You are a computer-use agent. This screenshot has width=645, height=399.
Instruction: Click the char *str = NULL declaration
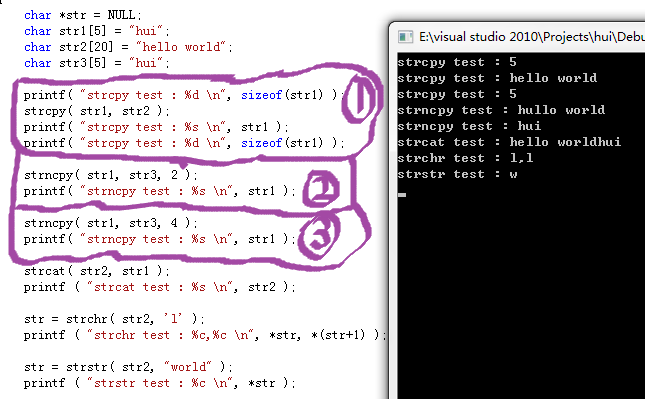click(x=83, y=15)
